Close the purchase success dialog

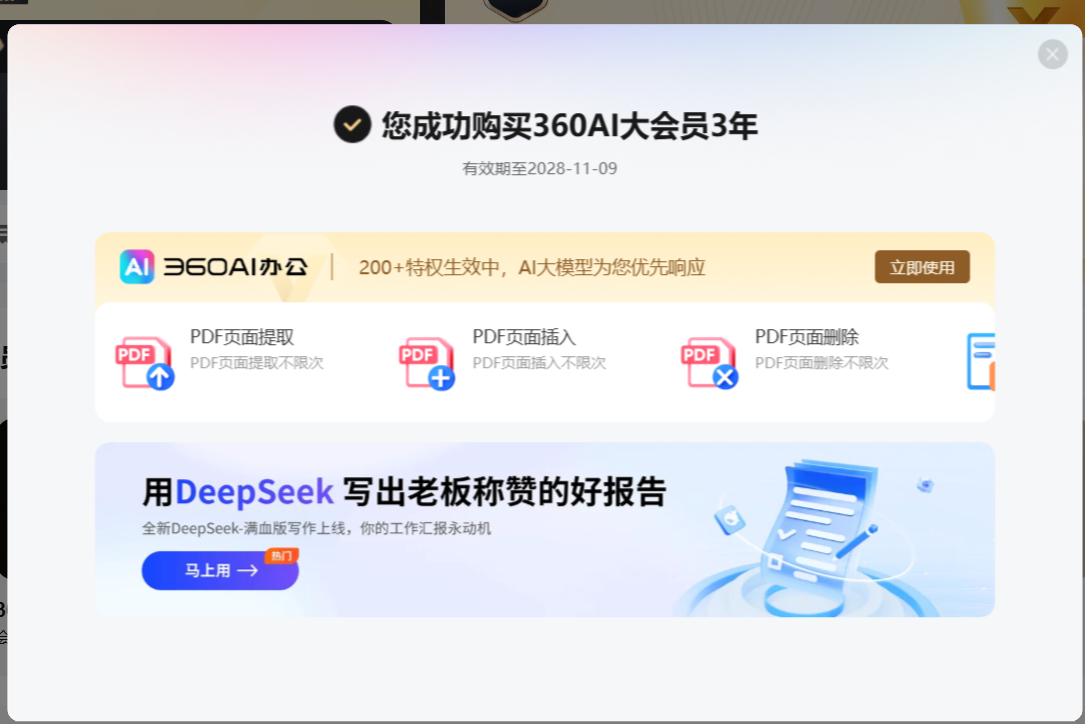pos(1052,54)
